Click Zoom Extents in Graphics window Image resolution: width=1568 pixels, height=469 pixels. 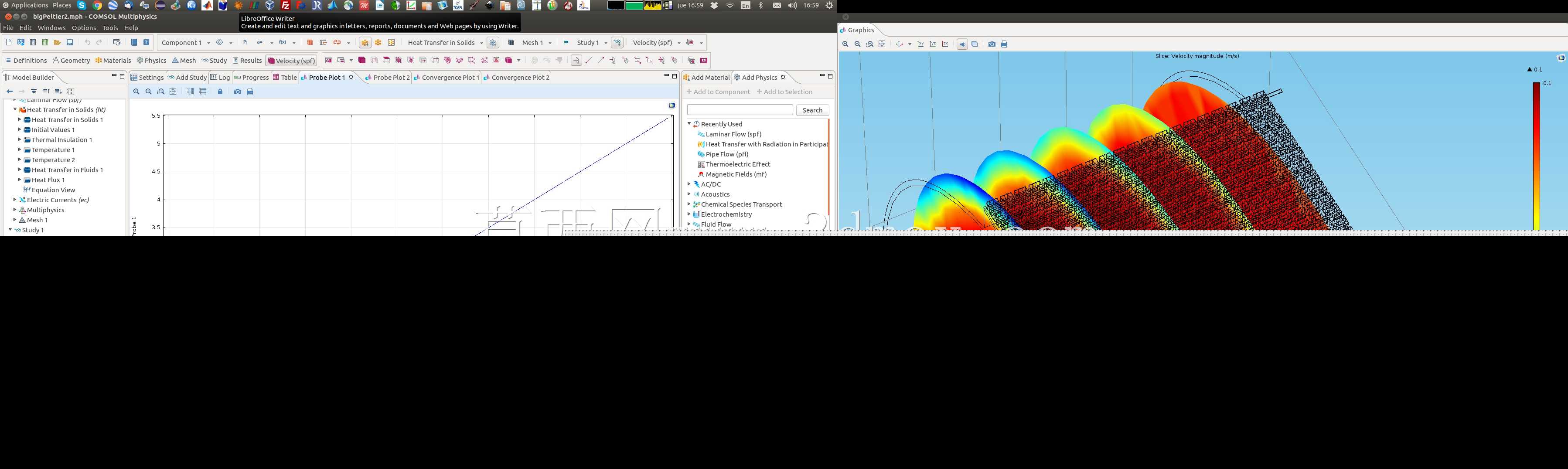(882, 44)
